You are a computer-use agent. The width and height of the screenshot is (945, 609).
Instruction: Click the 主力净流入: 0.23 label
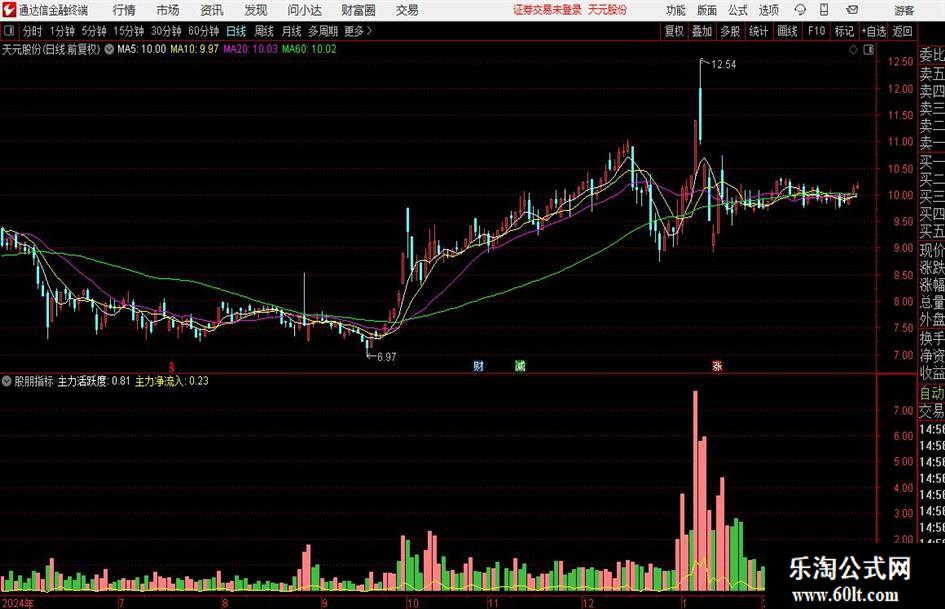[171, 381]
